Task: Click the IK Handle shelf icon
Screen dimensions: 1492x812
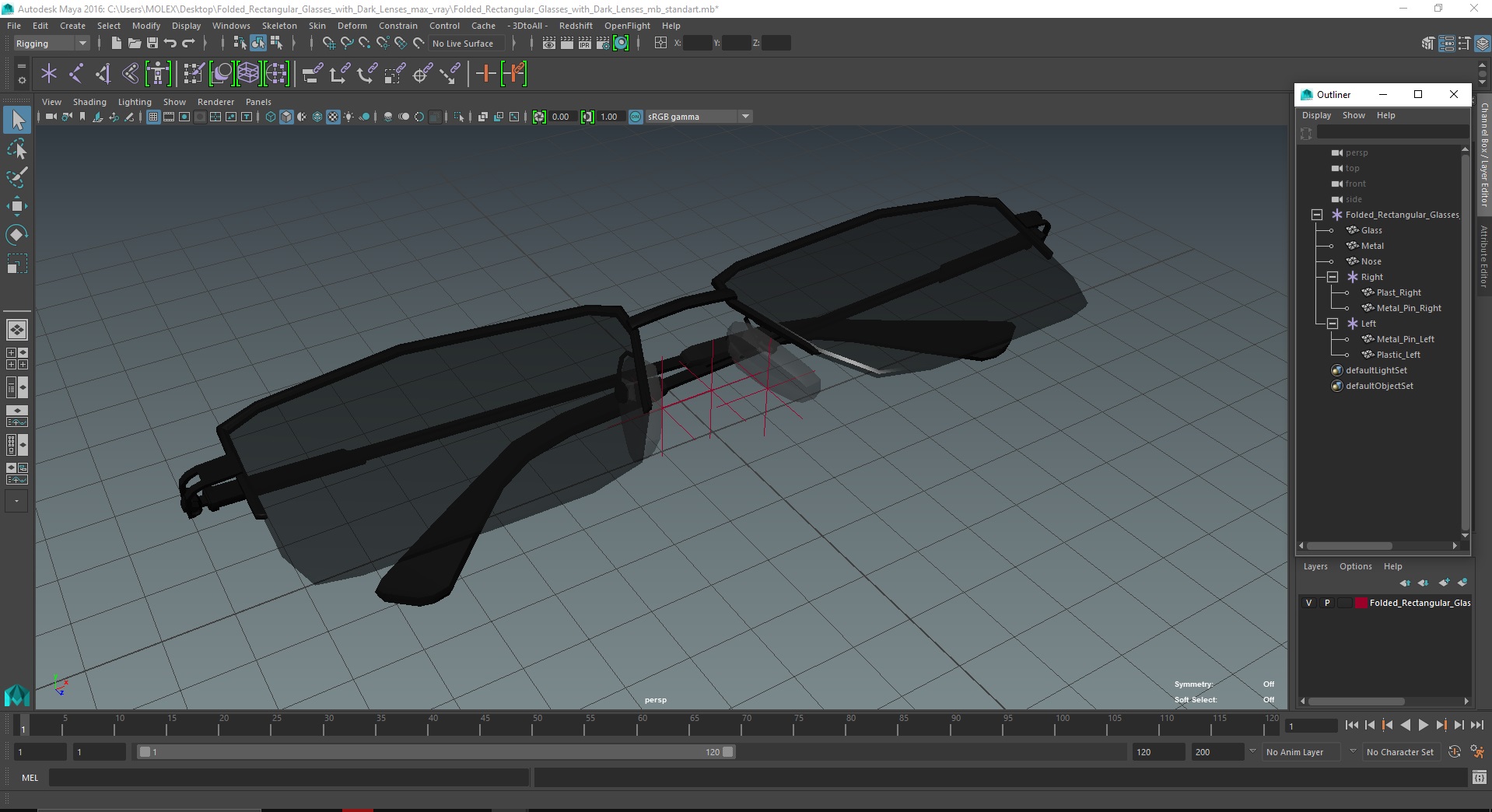Action: (x=103, y=74)
